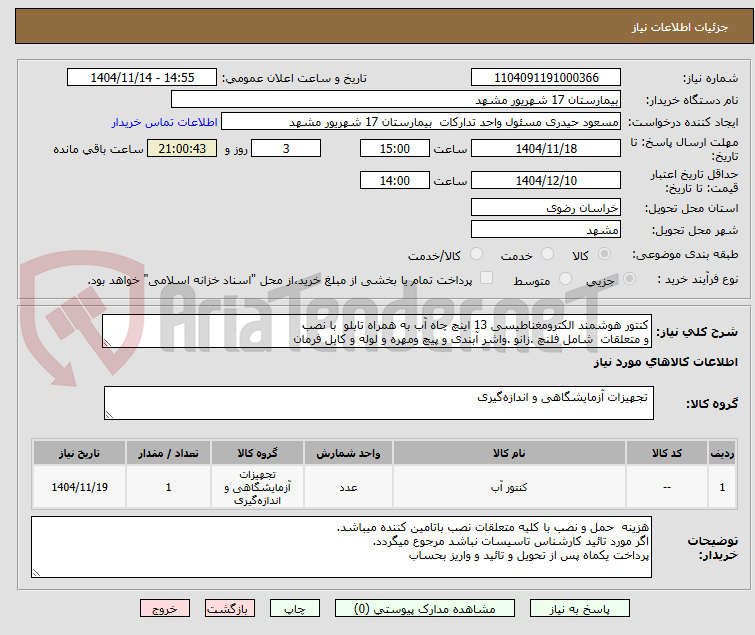755x635 pixels.
Task: Click the تعداد / مقدار column header
Action: (x=169, y=453)
